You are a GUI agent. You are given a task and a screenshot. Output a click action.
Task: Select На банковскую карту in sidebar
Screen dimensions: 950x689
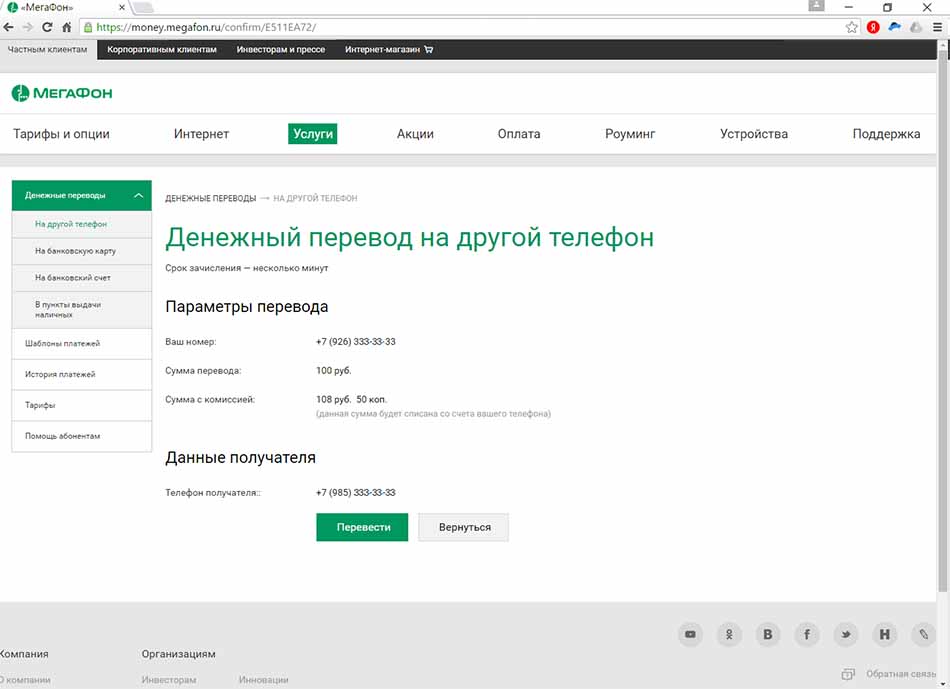point(82,251)
